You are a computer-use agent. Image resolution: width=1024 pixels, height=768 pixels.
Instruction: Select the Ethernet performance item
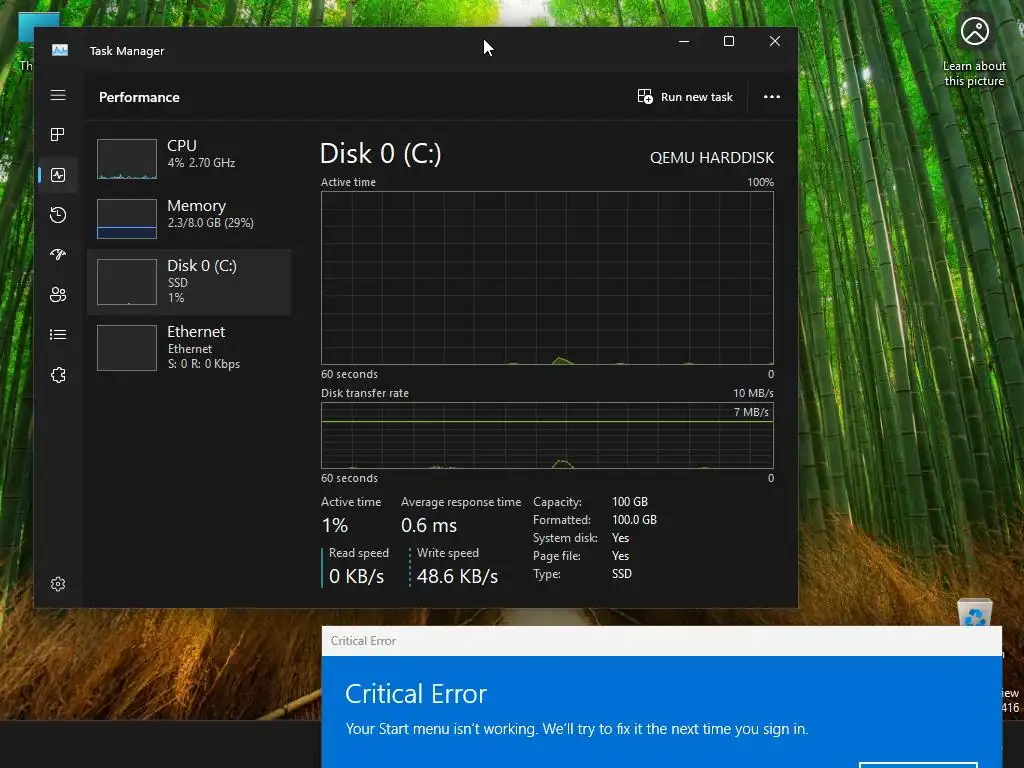tap(189, 347)
